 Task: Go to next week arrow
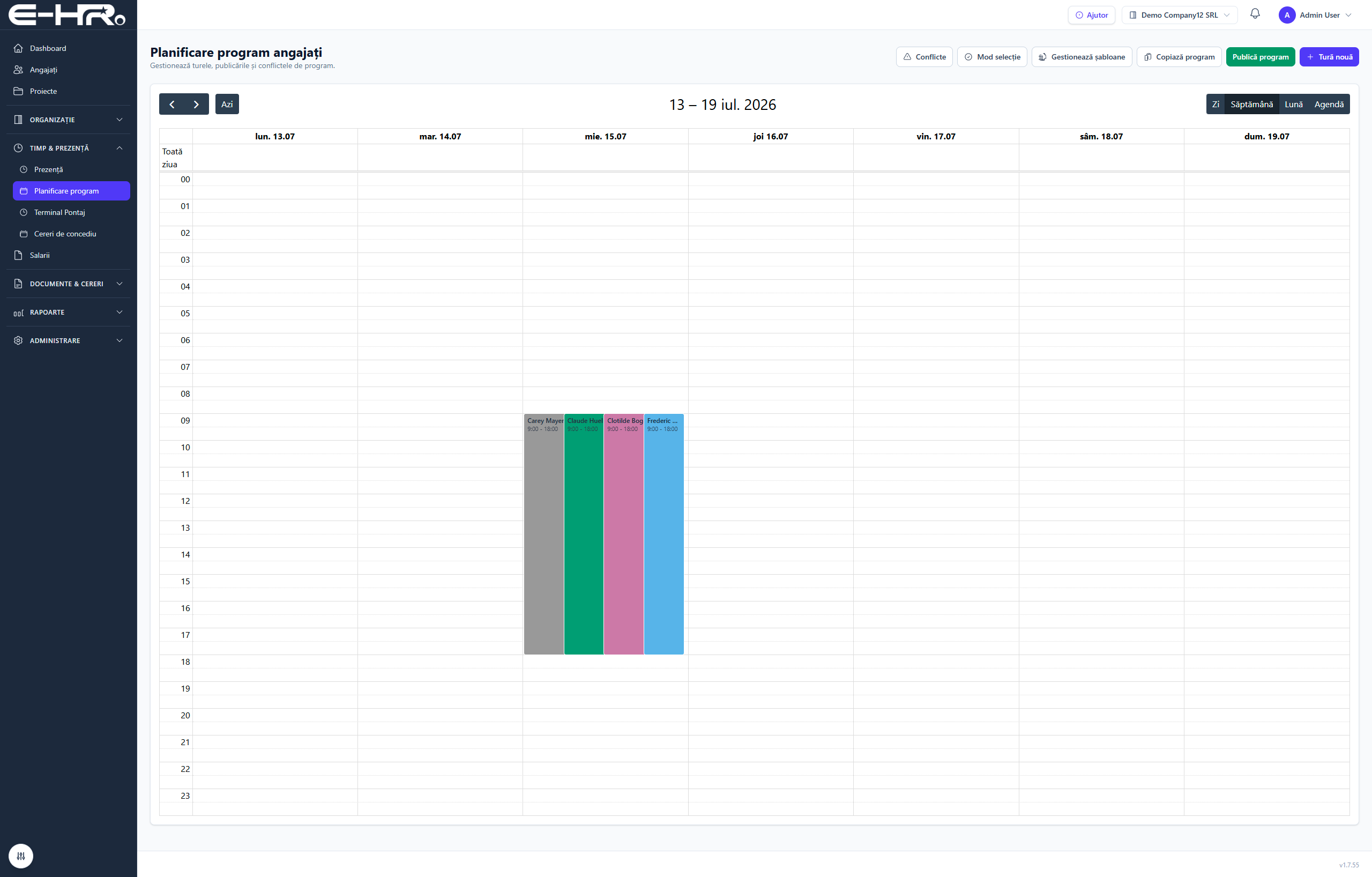click(196, 105)
